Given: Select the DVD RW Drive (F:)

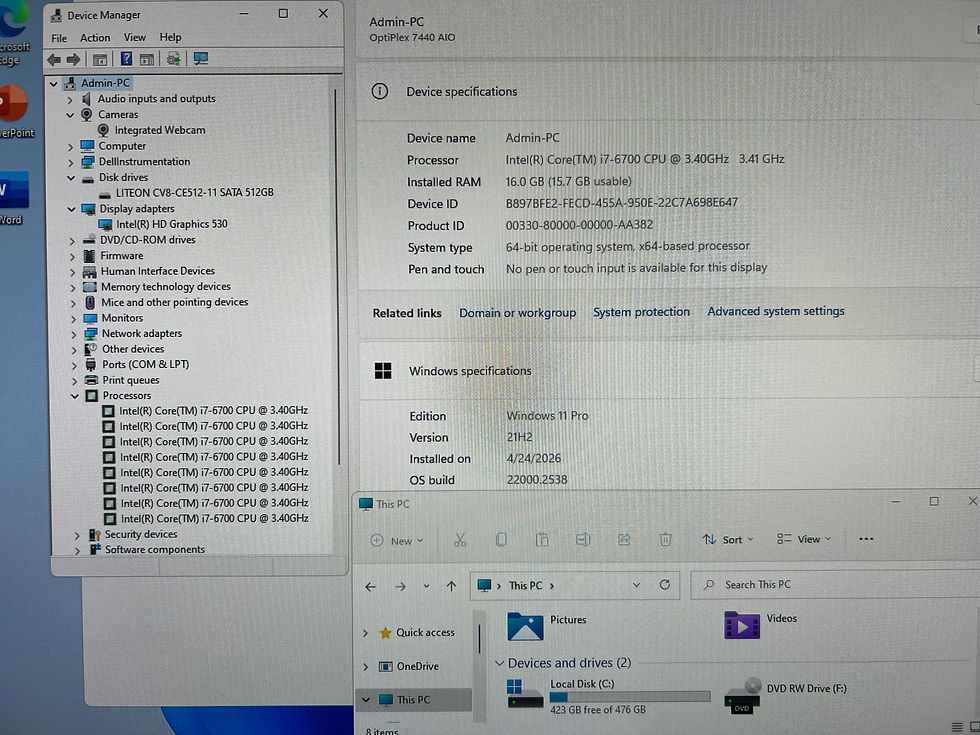Looking at the screenshot, I should 786,696.
